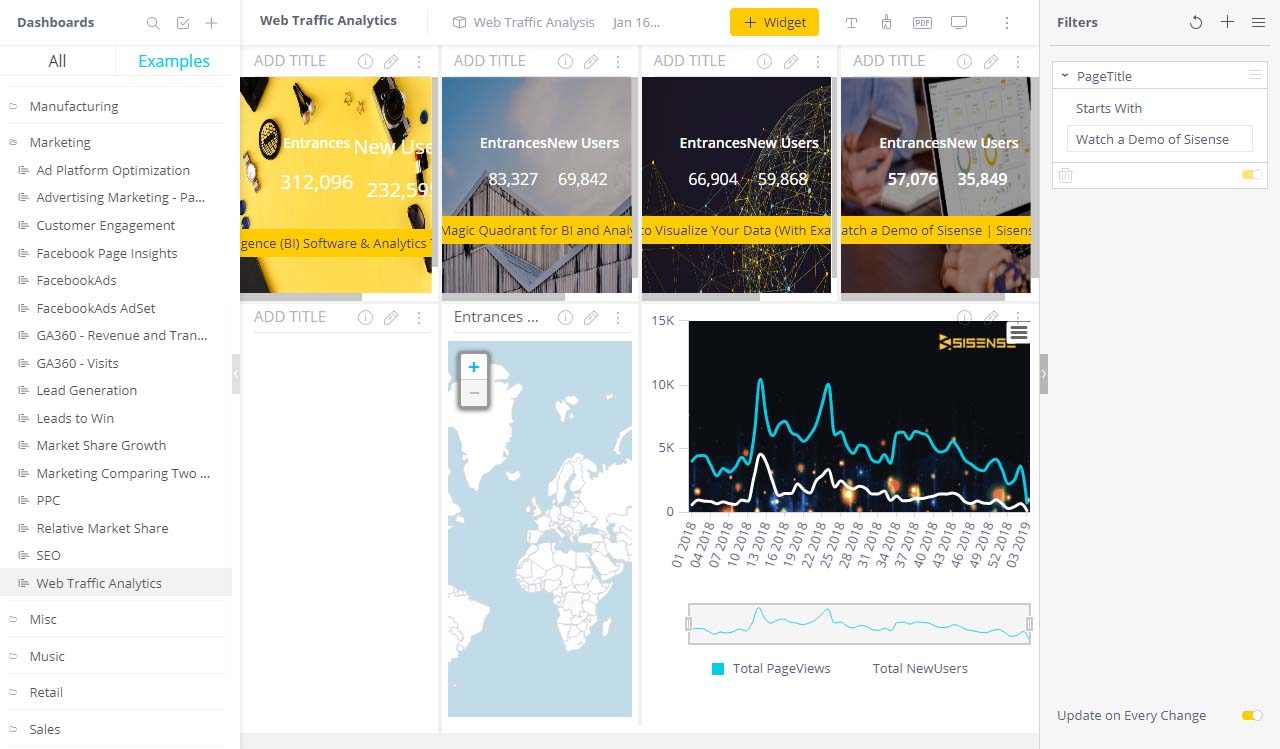The height and width of the screenshot is (749, 1280).
Task: Open the dashboard search in the sidebar
Action: click(x=153, y=22)
